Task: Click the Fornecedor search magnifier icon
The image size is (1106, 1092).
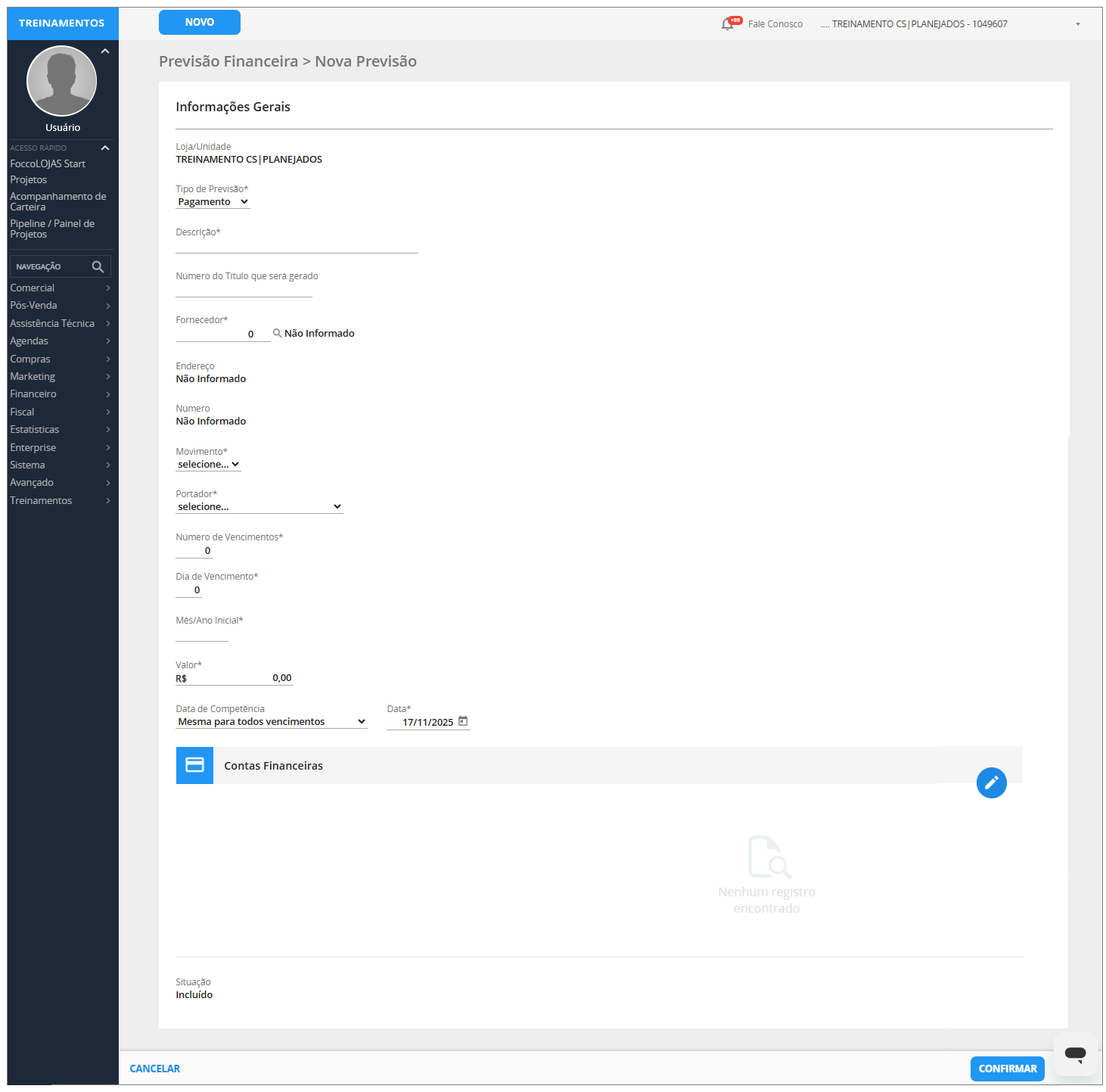Action: click(x=277, y=333)
